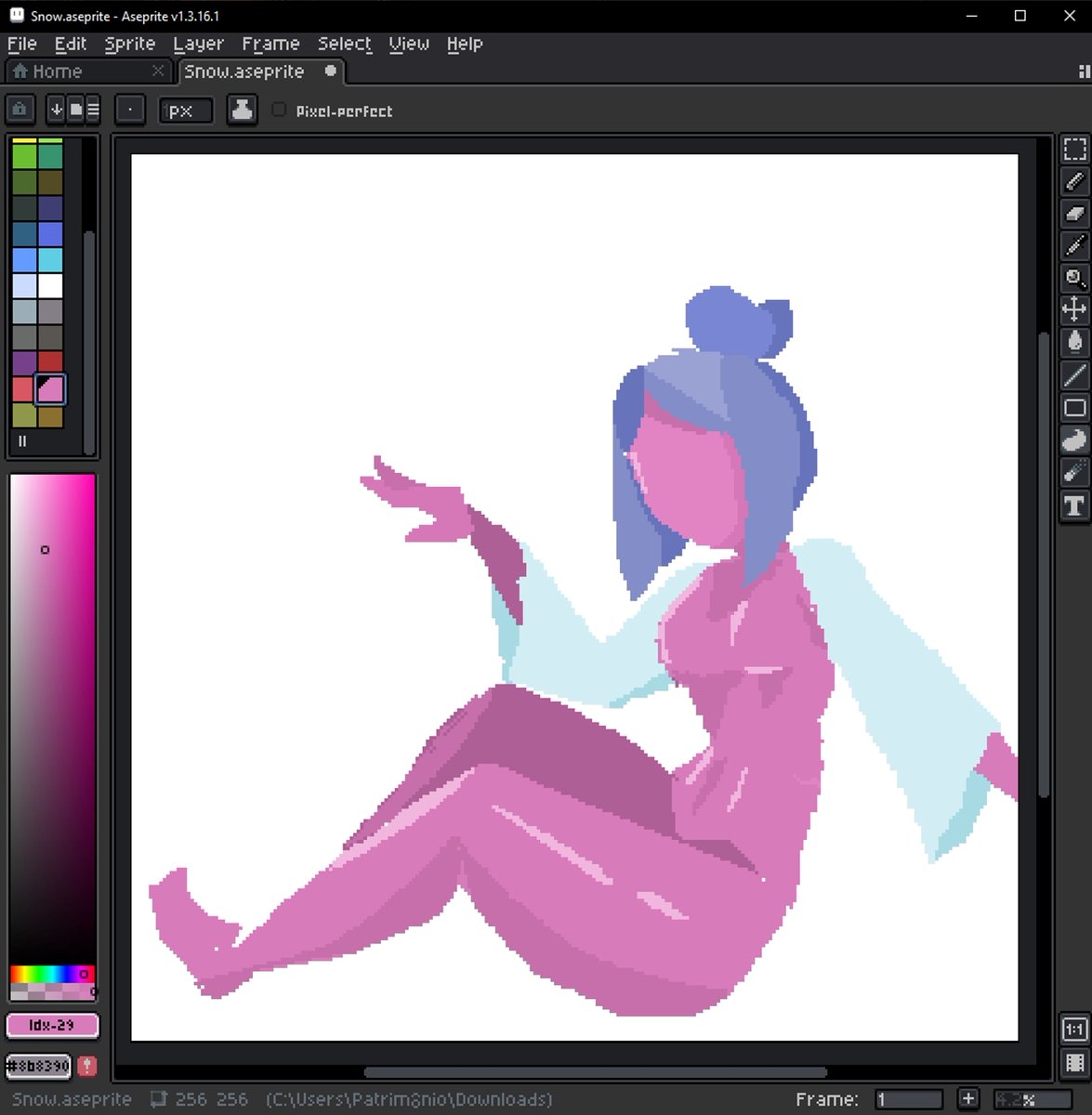The height and width of the screenshot is (1115, 1092).
Task: Click the sprite size icon in status bar
Action: click(158, 1099)
